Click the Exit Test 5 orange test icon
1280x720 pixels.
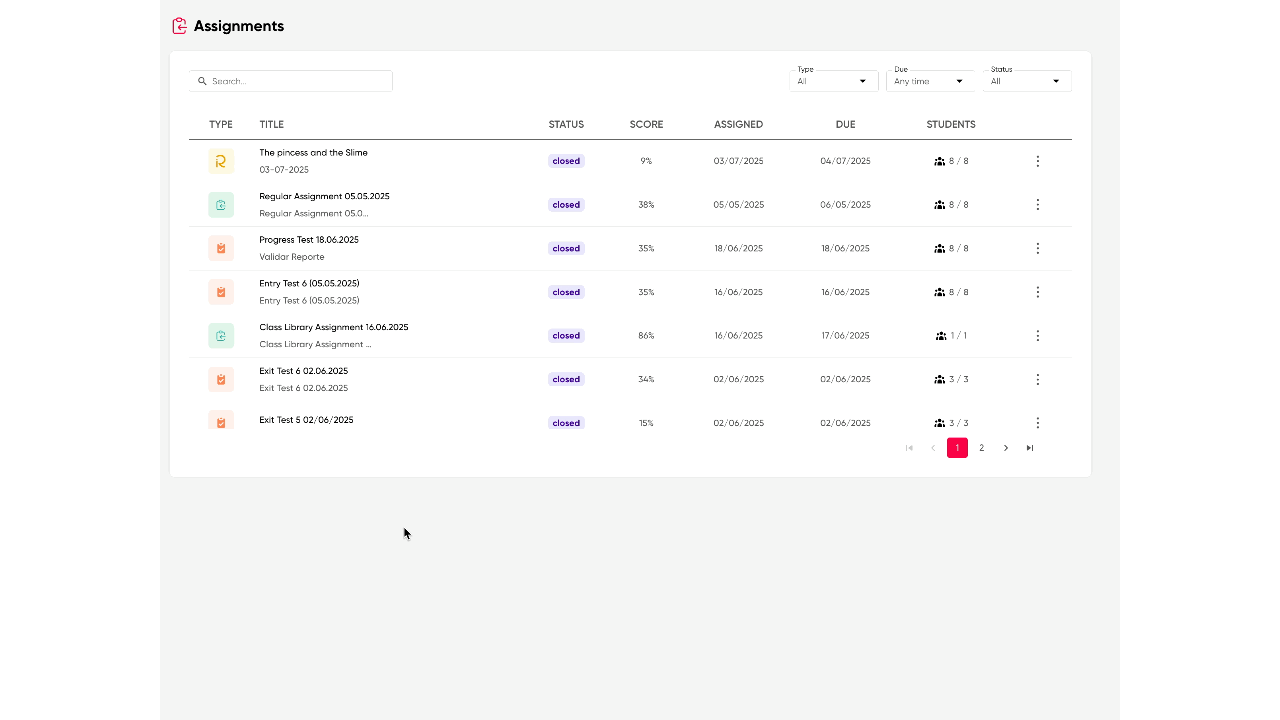point(221,421)
